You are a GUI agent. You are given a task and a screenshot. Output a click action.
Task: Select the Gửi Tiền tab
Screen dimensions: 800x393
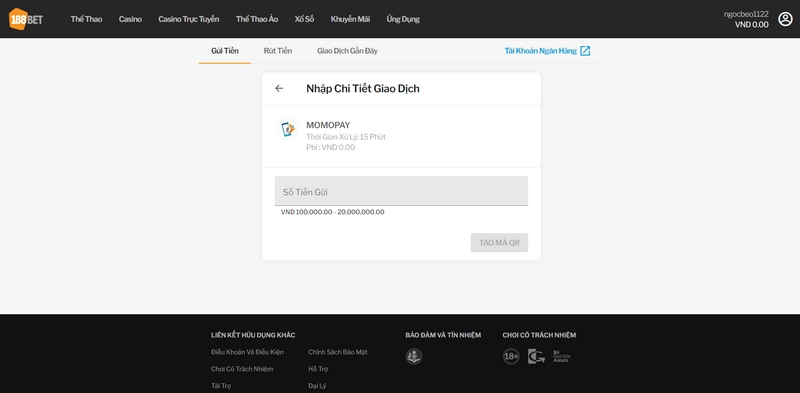tap(225, 51)
